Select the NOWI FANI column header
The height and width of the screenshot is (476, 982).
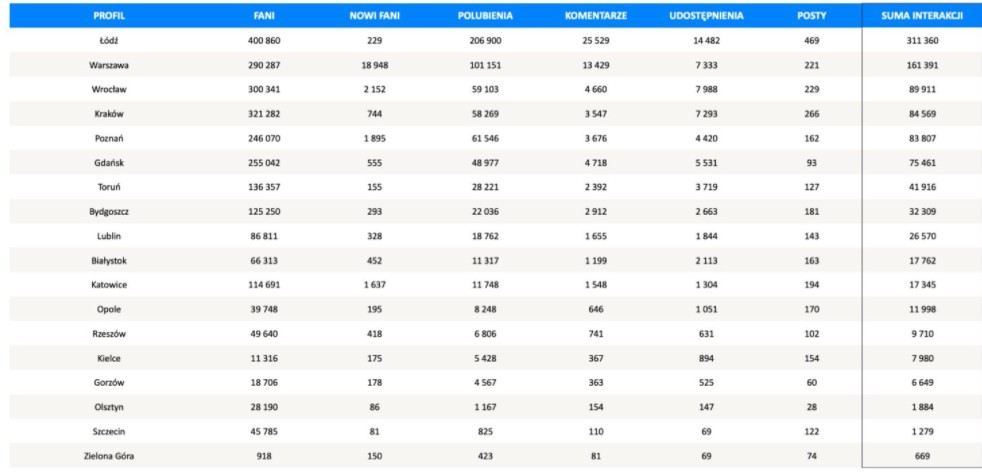click(376, 17)
